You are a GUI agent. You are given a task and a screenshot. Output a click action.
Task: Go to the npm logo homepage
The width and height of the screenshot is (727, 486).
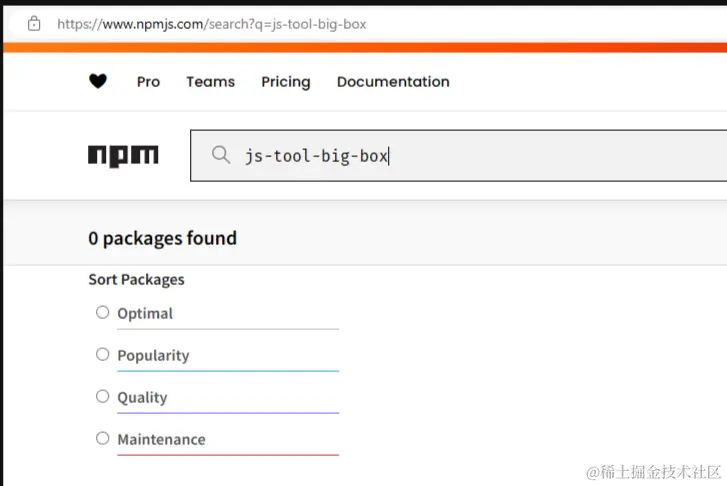click(x=123, y=155)
